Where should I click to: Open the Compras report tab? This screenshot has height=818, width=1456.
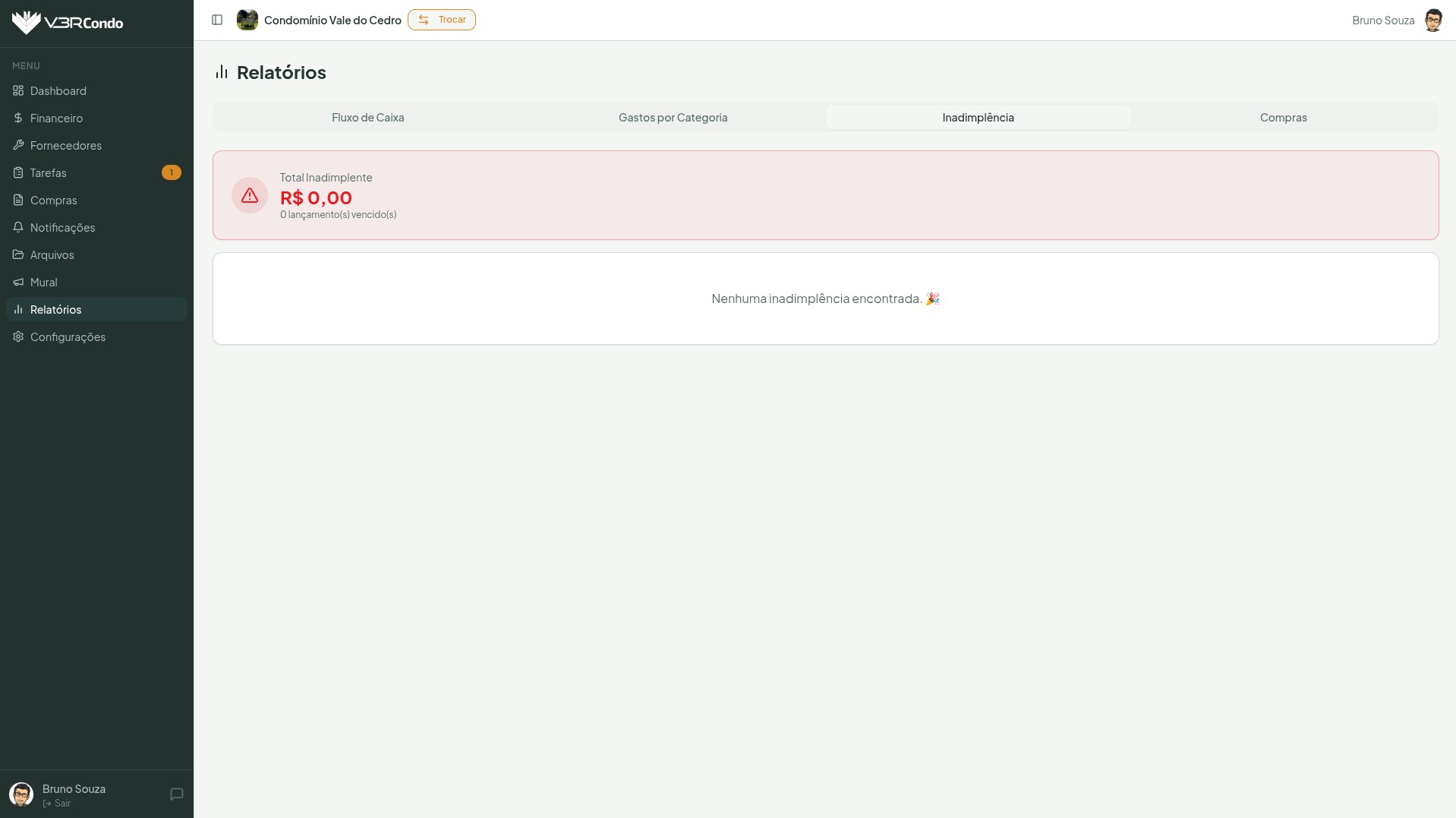pos(1283,118)
